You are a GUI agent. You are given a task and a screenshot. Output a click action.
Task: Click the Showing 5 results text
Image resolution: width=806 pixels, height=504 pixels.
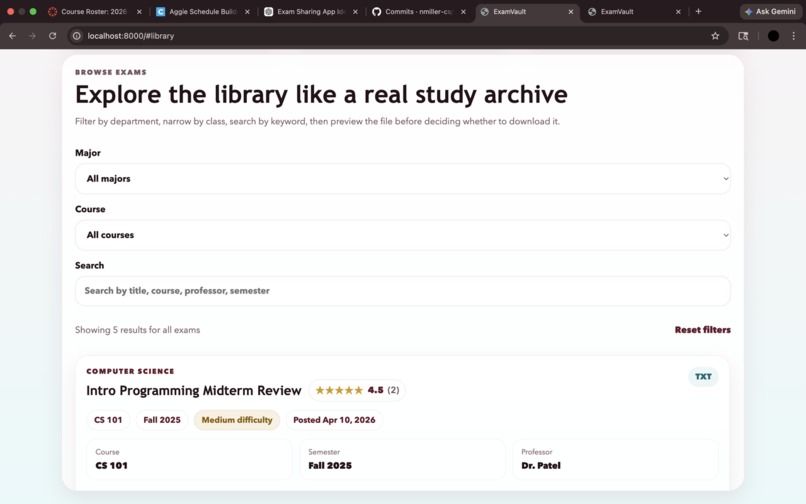(x=137, y=330)
